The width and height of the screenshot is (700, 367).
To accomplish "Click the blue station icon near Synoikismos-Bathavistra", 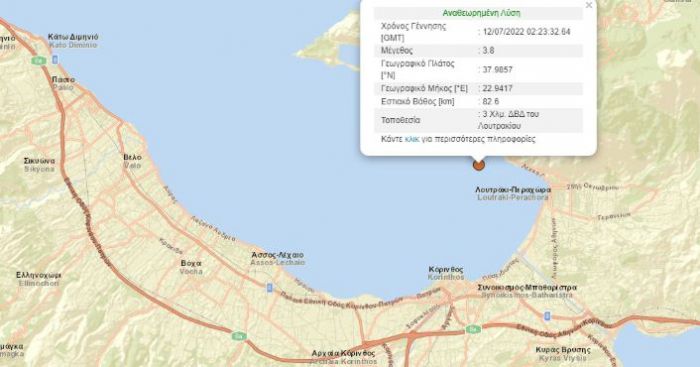I will (x=547, y=317).
